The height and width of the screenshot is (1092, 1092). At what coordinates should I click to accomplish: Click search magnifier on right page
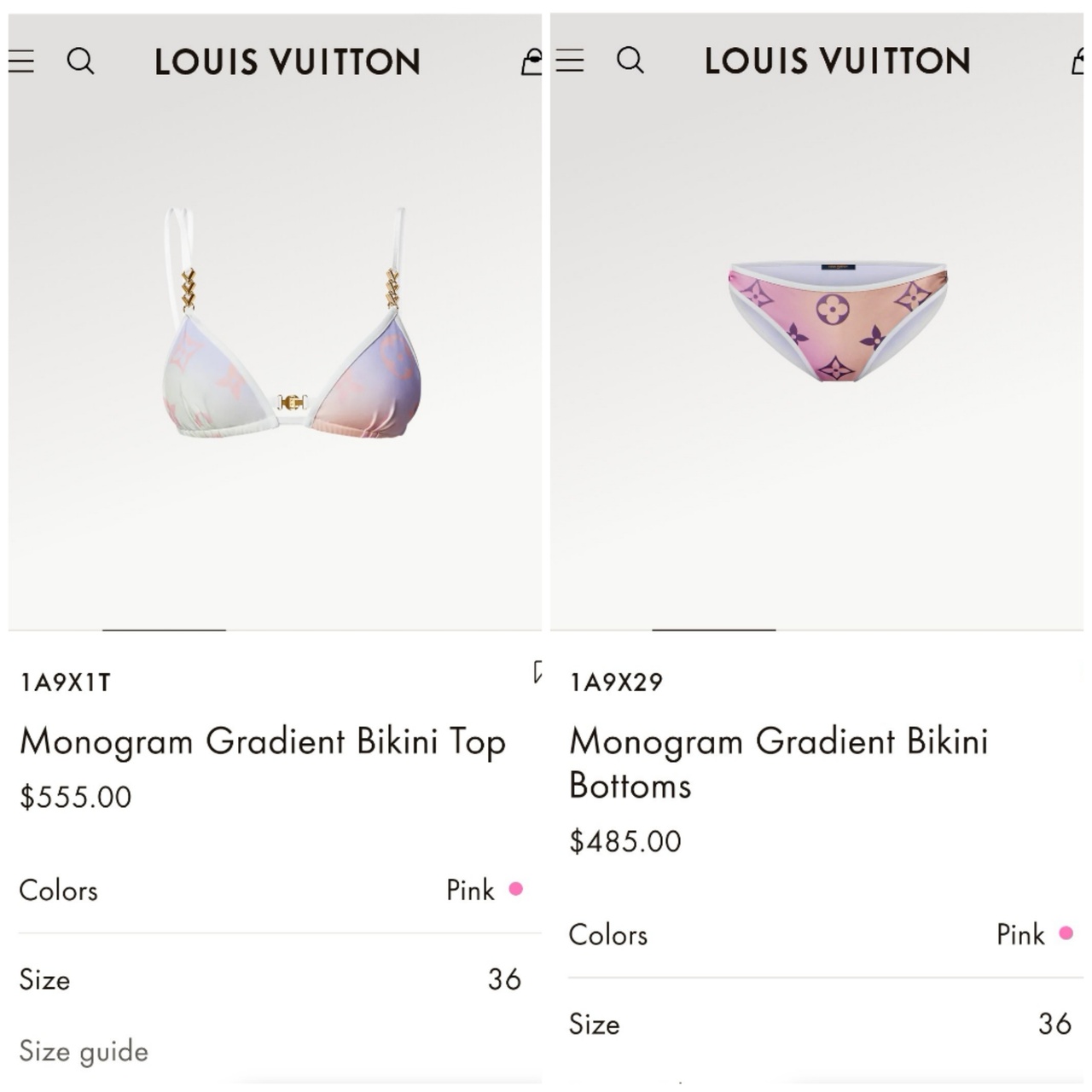coord(630,61)
